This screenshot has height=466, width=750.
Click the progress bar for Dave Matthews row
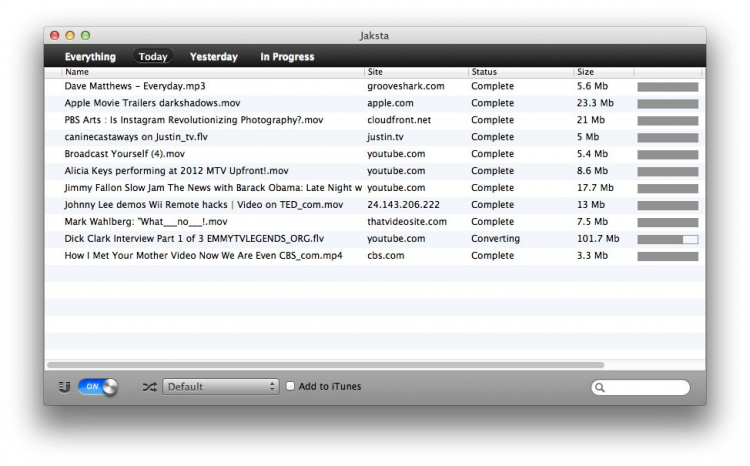click(668, 87)
